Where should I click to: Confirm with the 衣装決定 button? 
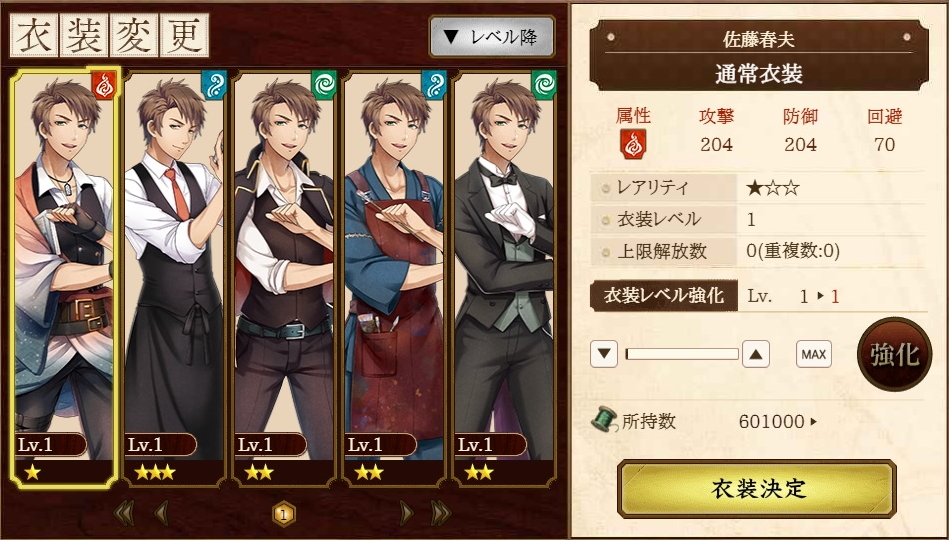tap(757, 489)
